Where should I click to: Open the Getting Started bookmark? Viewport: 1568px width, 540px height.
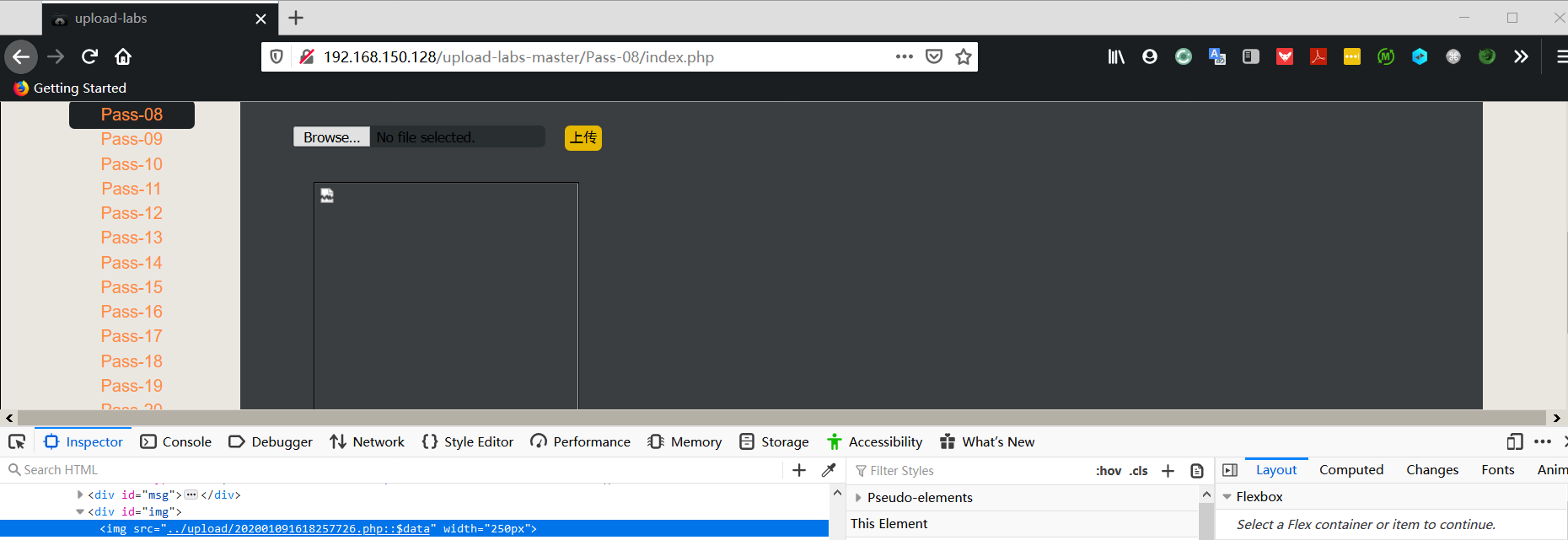pos(70,88)
